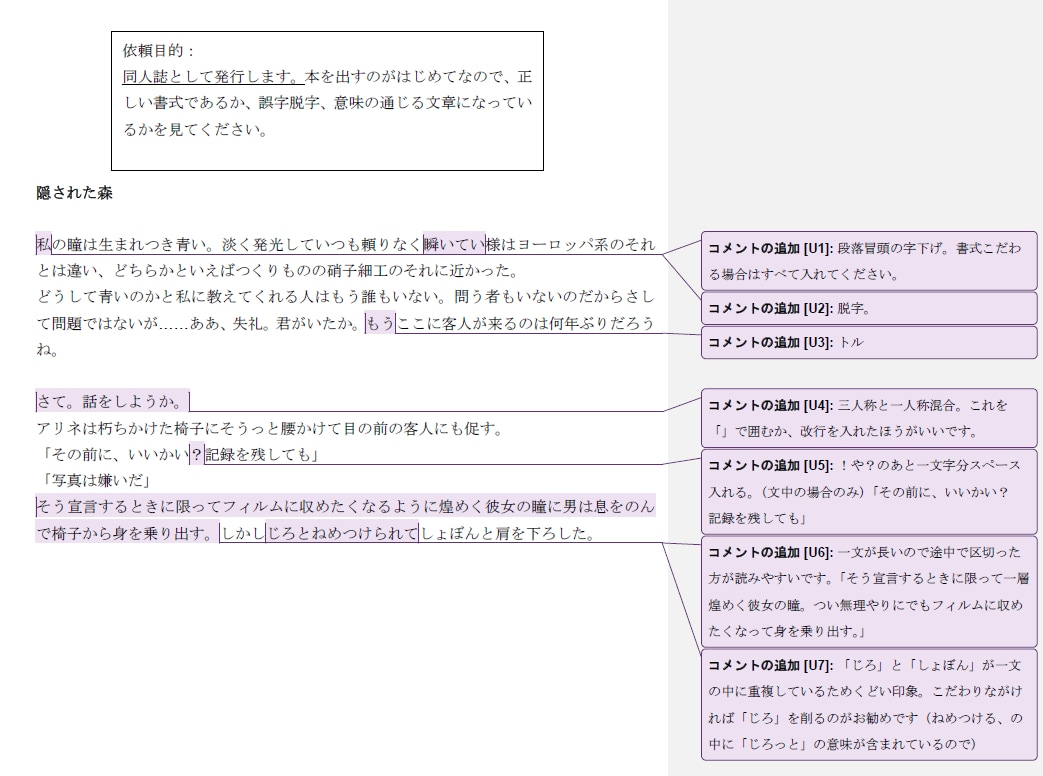Click the line starting そう宣言するときに限って
1043x776 pixels.
345,507
